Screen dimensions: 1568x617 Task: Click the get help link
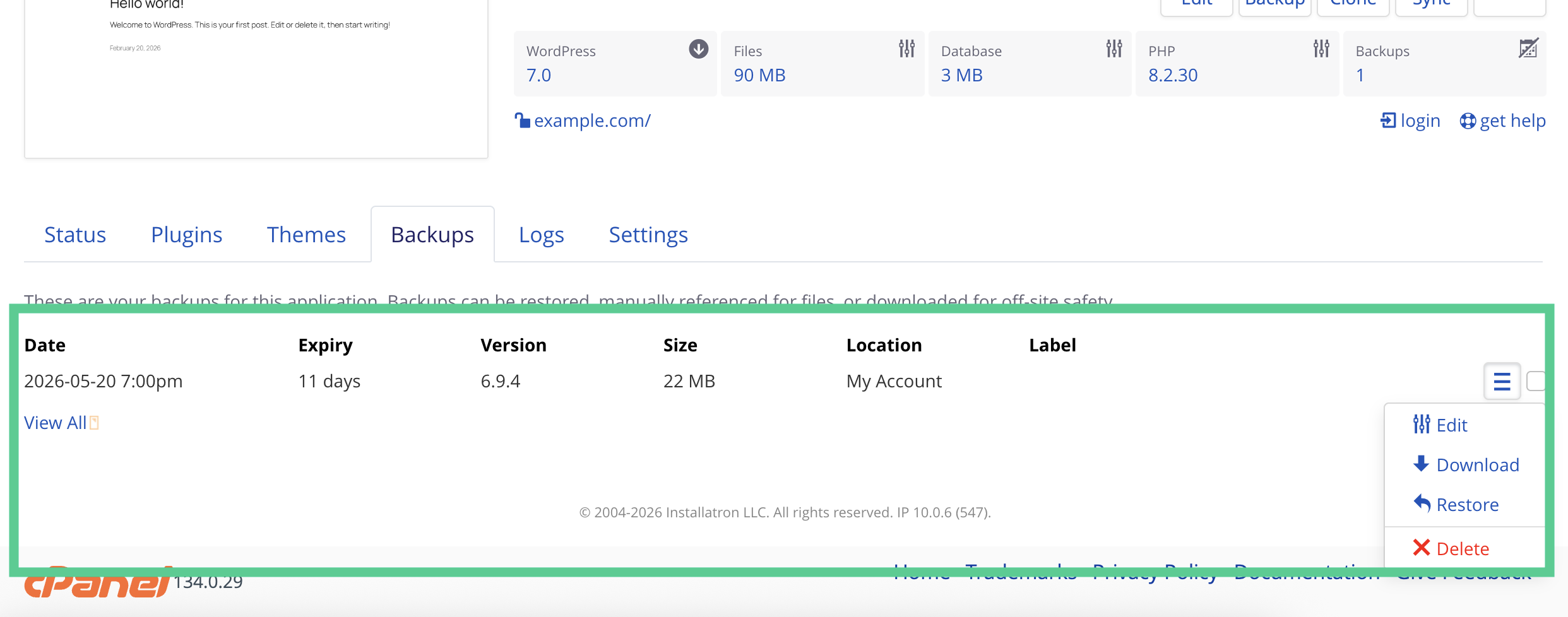pyautogui.click(x=1512, y=120)
